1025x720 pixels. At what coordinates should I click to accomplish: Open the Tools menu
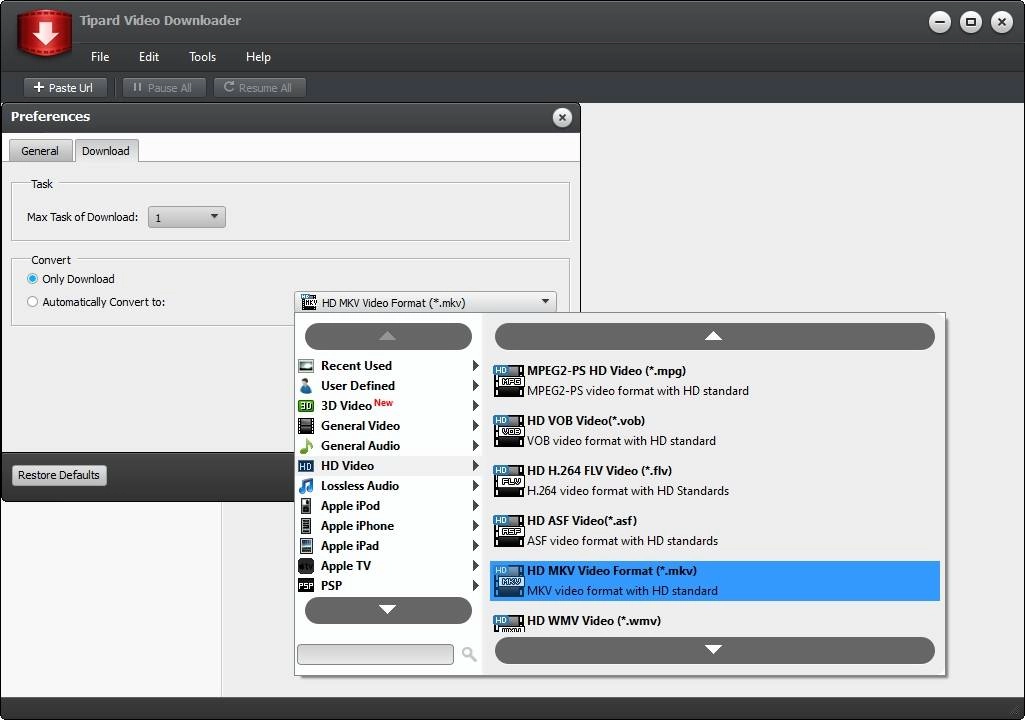[x=202, y=57]
